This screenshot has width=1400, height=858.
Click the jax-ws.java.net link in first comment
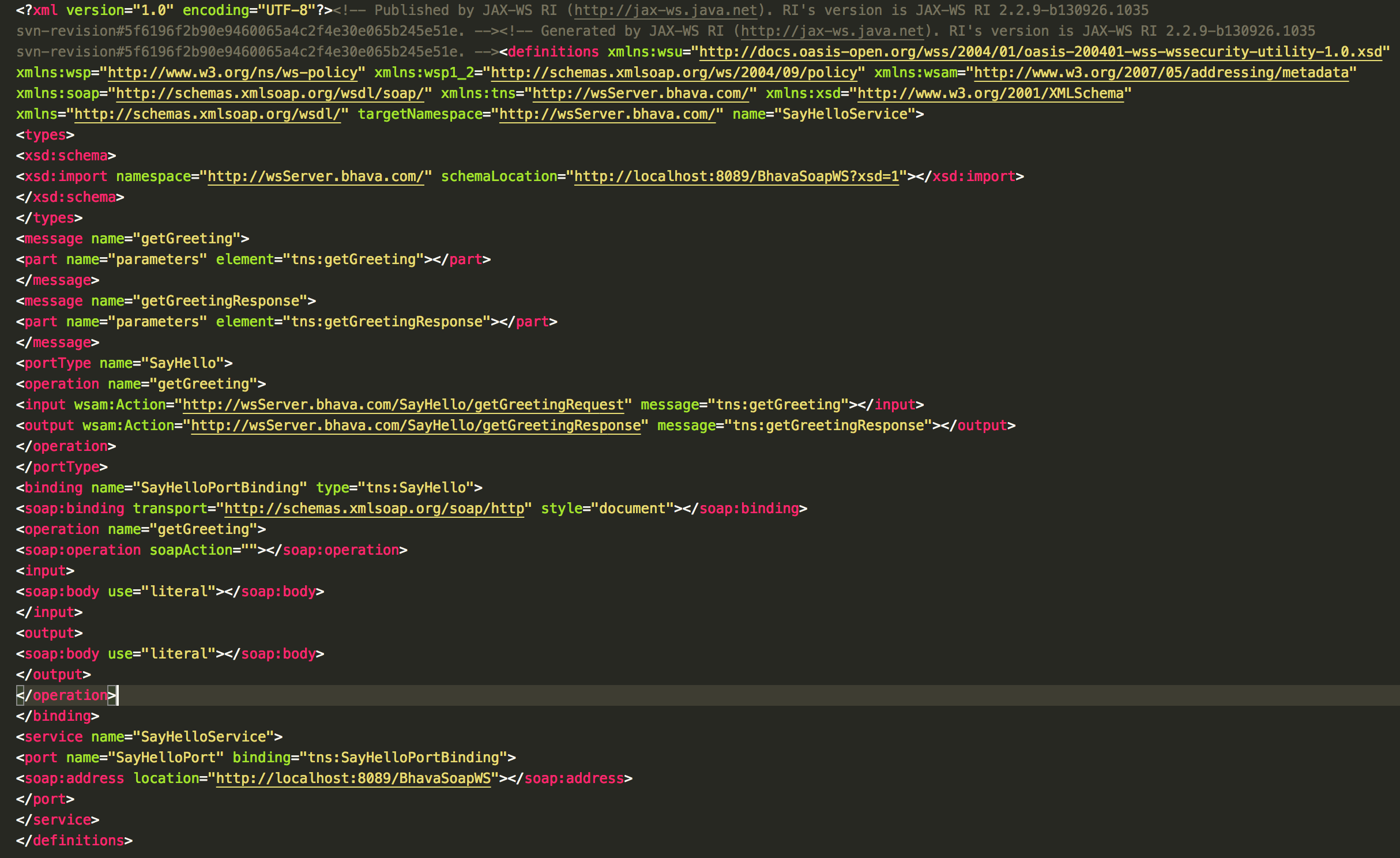tap(666, 10)
